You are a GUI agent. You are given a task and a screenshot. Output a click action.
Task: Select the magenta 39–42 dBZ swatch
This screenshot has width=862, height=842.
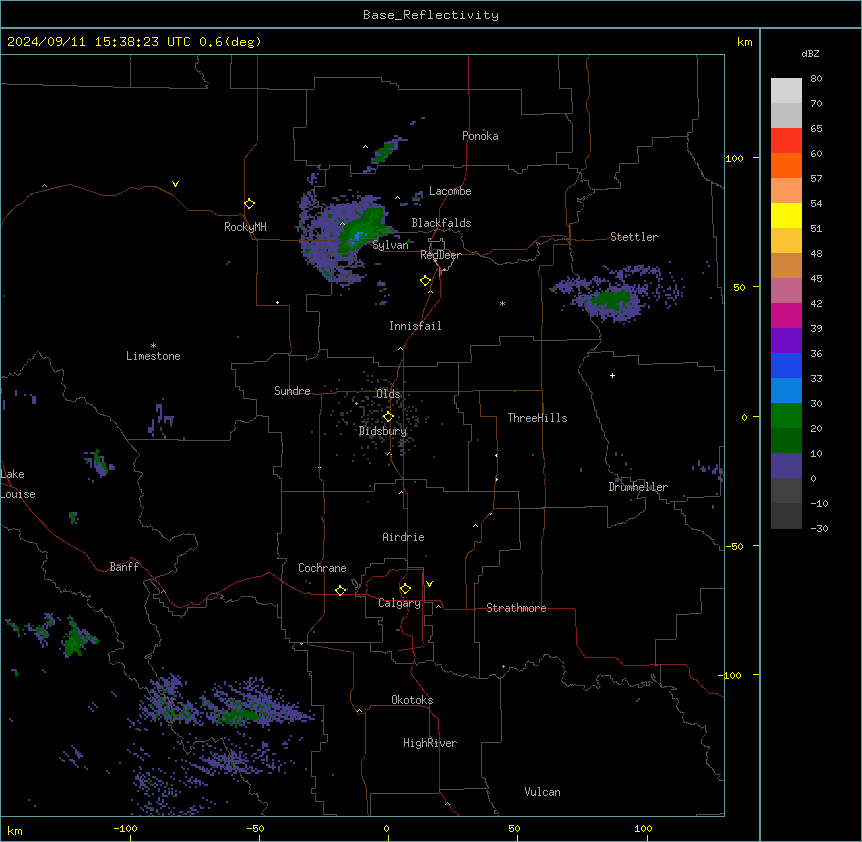coord(786,315)
